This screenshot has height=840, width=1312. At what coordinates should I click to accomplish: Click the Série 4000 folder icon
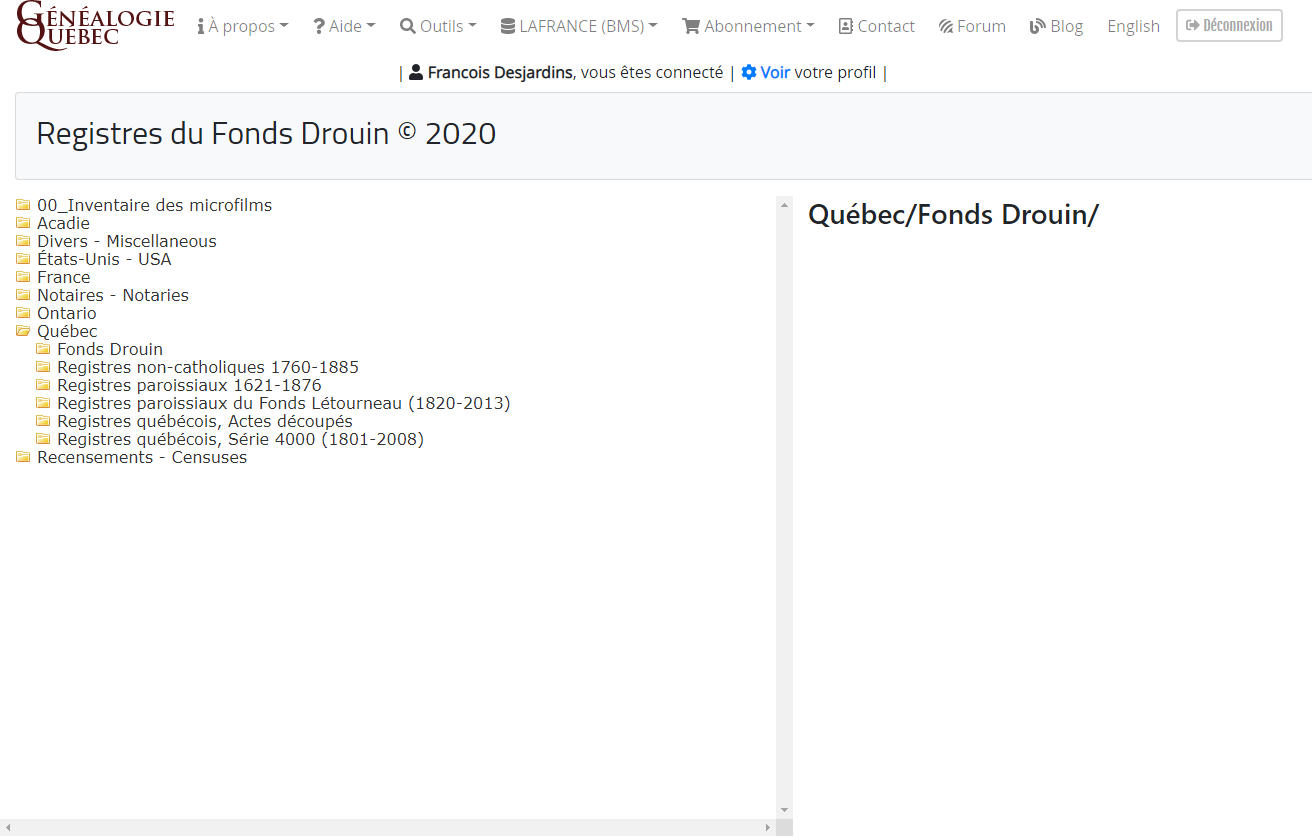43,439
